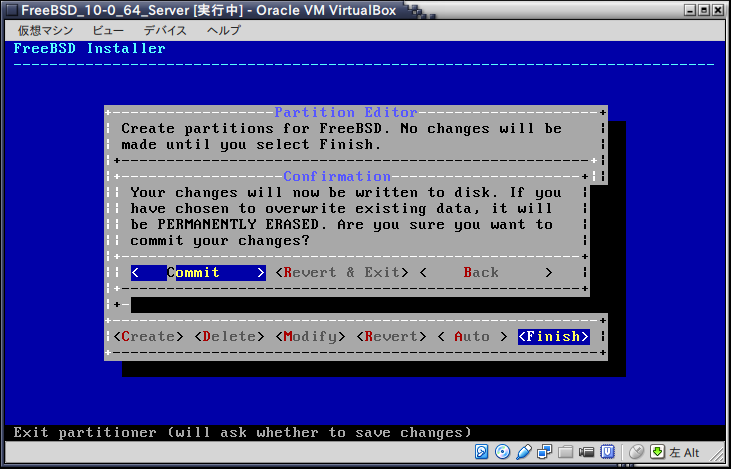Choose Revert & Exit in confirmation dialog
The width and height of the screenshot is (731, 469).
[x=341, y=272]
